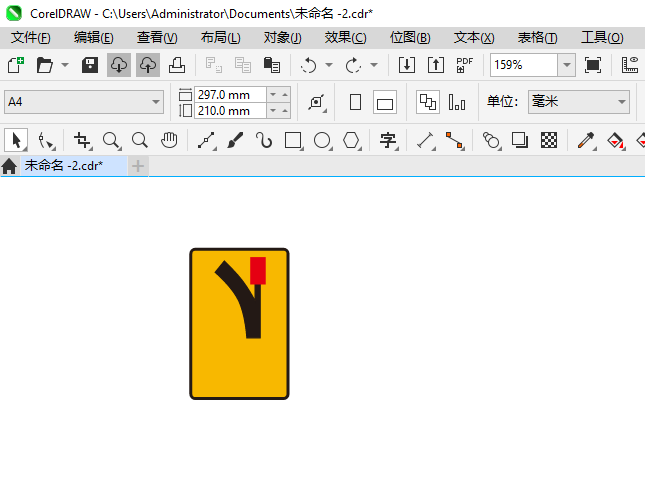Image resolution: width=645 pixels, height=483 pixels.
Task: Click the Import icon
Action: pyautogui.click(x=407, y=65)
